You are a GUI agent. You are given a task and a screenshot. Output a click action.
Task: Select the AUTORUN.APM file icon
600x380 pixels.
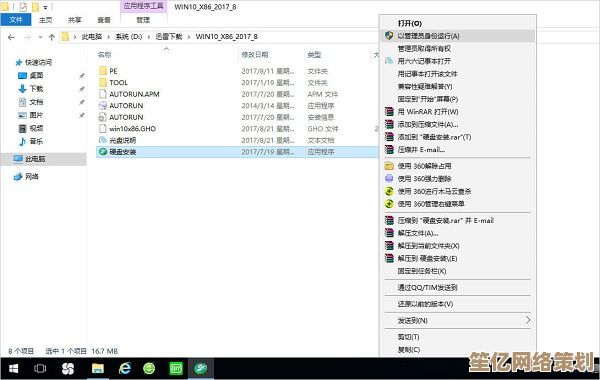click(x=103, y=94)
